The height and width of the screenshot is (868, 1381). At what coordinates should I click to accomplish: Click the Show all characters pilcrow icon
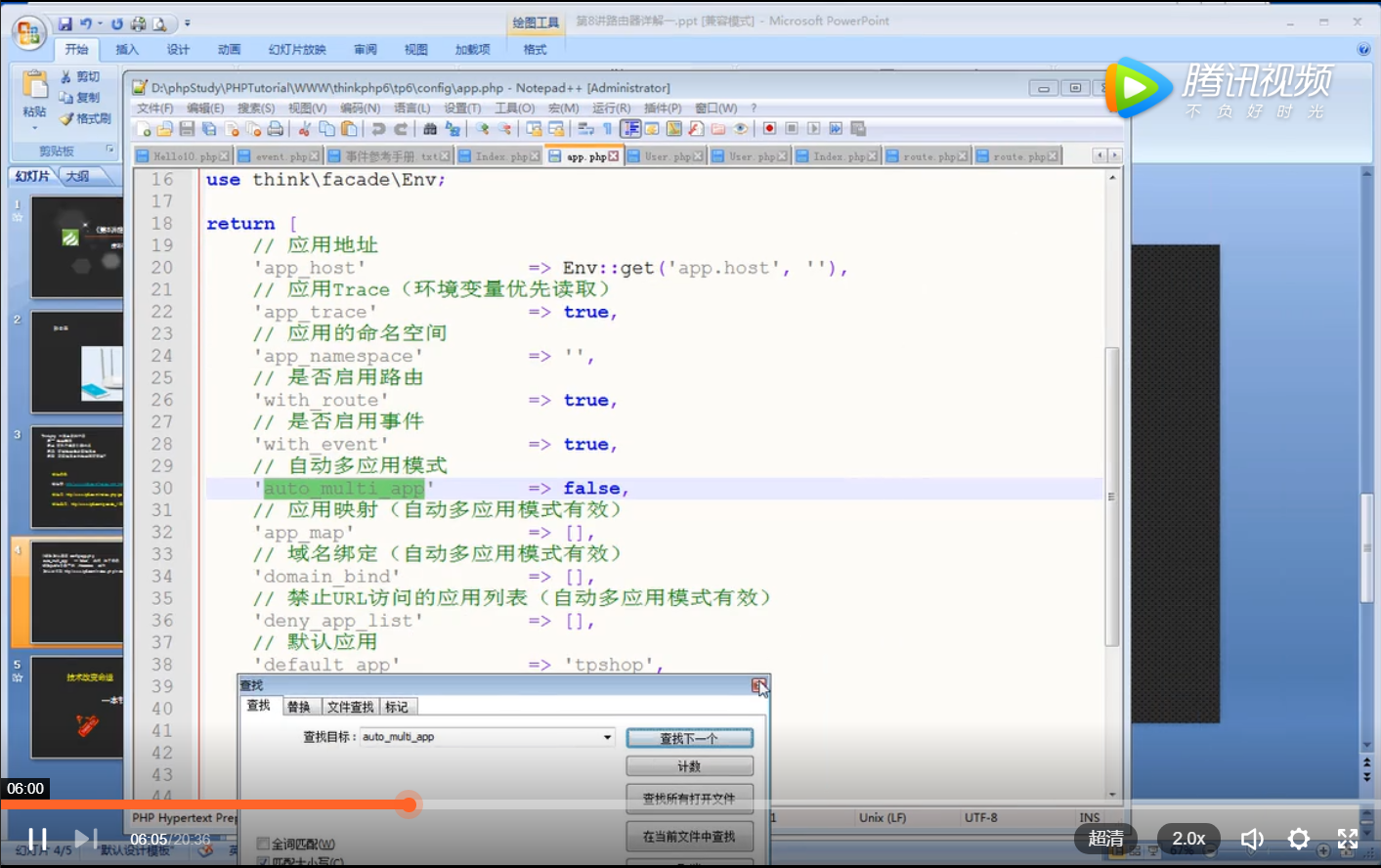[x=607, y=129]
